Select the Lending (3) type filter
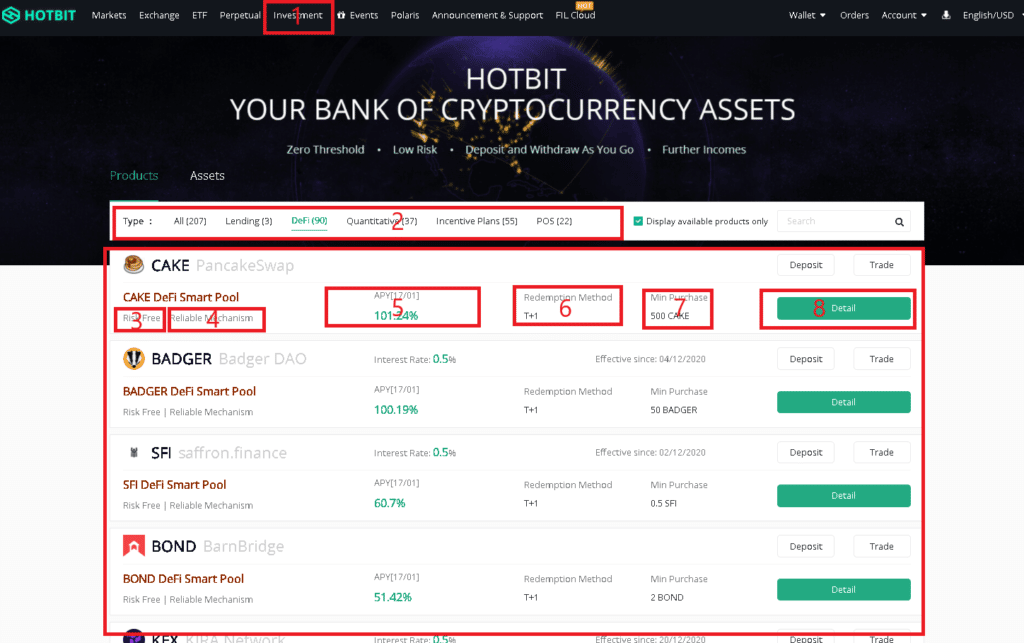 tap(249, 221)
